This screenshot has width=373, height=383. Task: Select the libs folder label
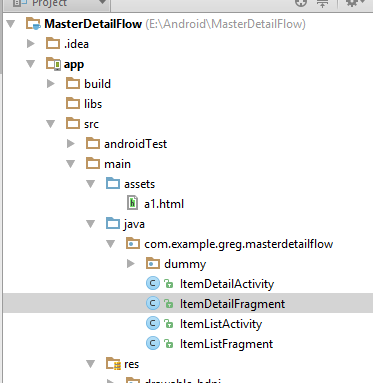93,104
